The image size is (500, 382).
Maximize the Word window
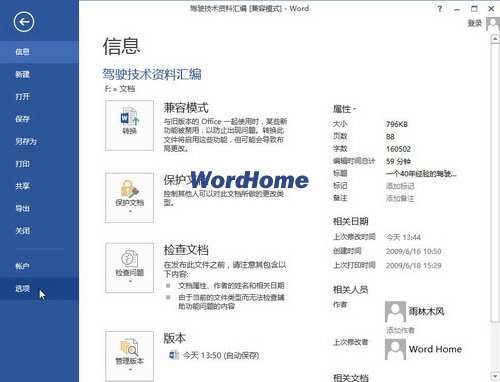pos(474,9)
